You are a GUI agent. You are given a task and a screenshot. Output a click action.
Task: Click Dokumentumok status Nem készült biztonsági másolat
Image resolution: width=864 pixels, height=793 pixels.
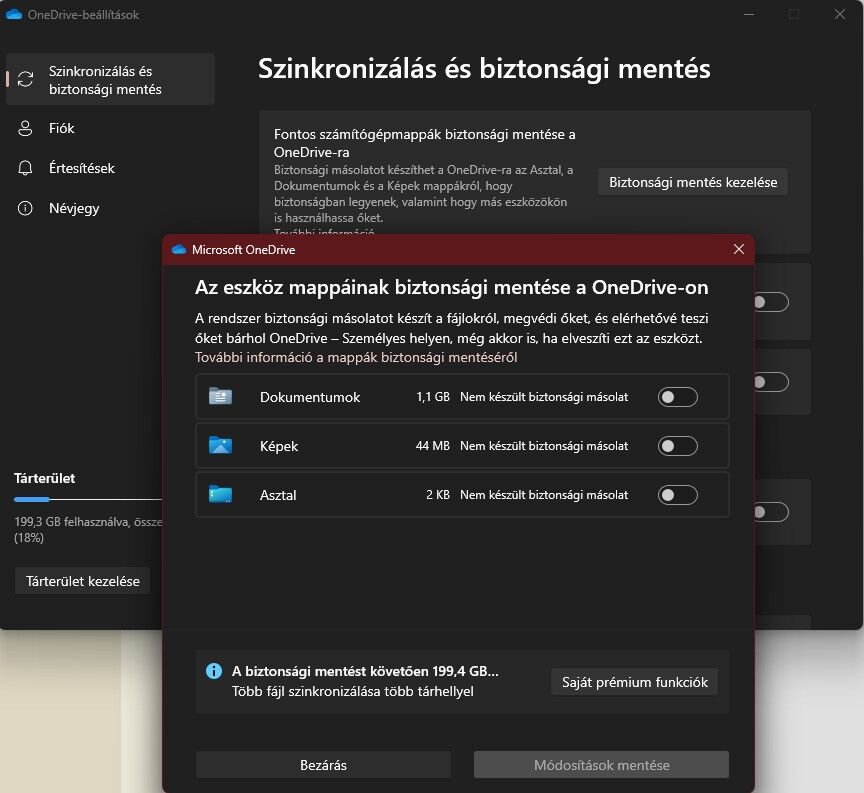544,397
